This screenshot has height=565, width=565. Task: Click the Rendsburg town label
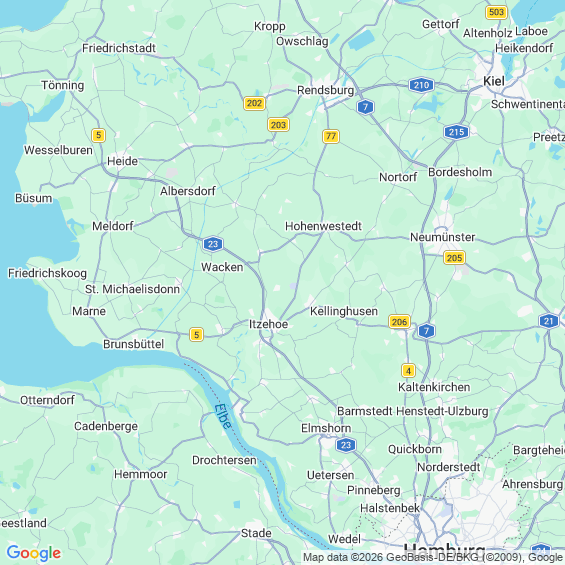point(325,90)
